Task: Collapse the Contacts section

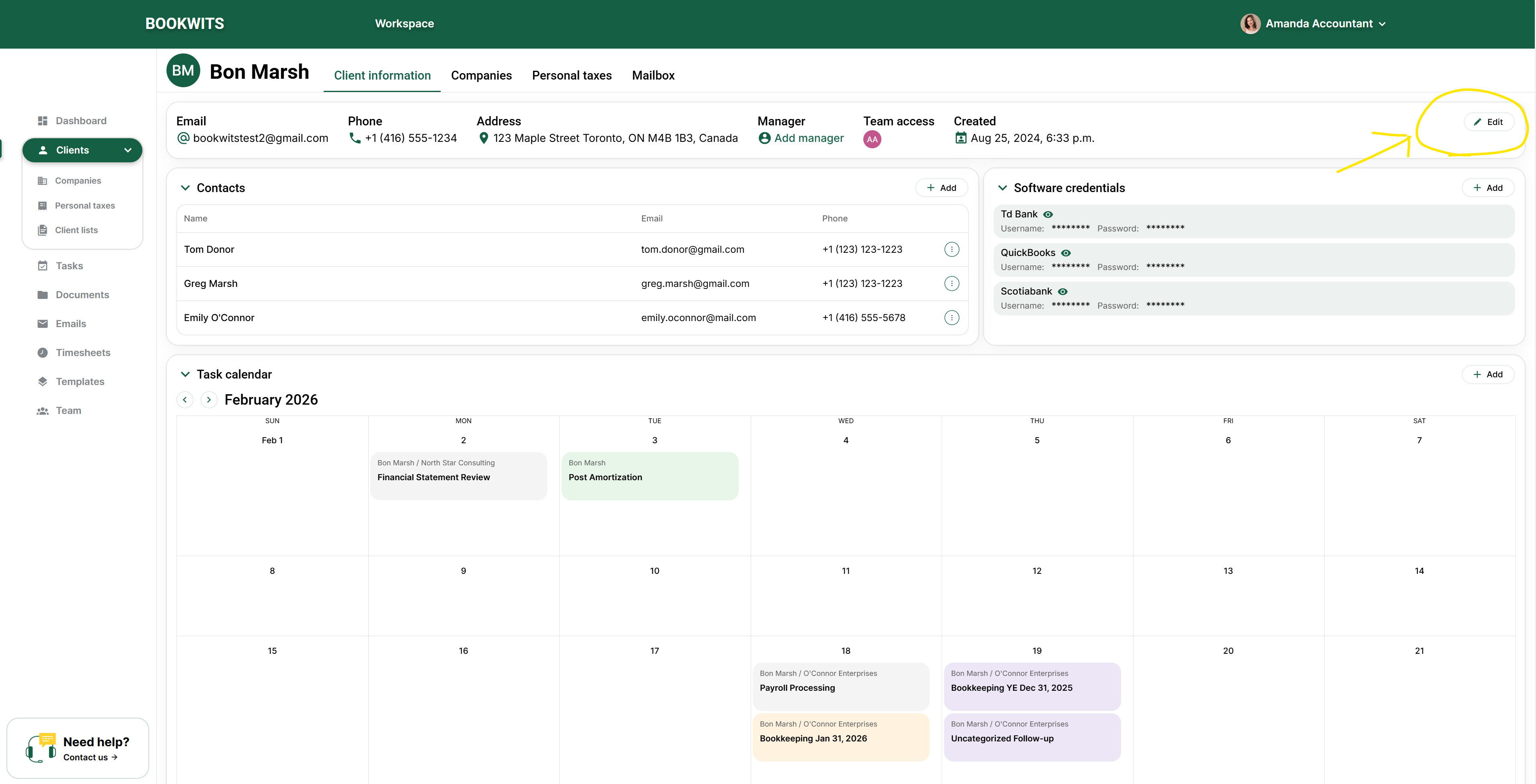Action: [x=185, y=188]
